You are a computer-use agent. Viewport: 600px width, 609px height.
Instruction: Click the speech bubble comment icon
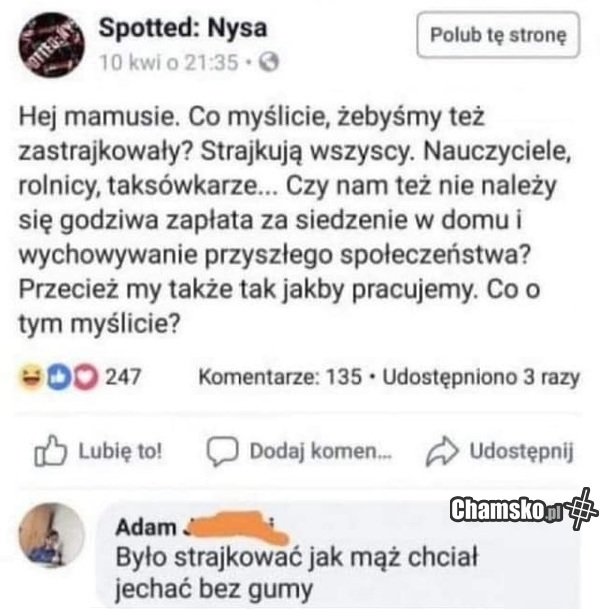221,453
